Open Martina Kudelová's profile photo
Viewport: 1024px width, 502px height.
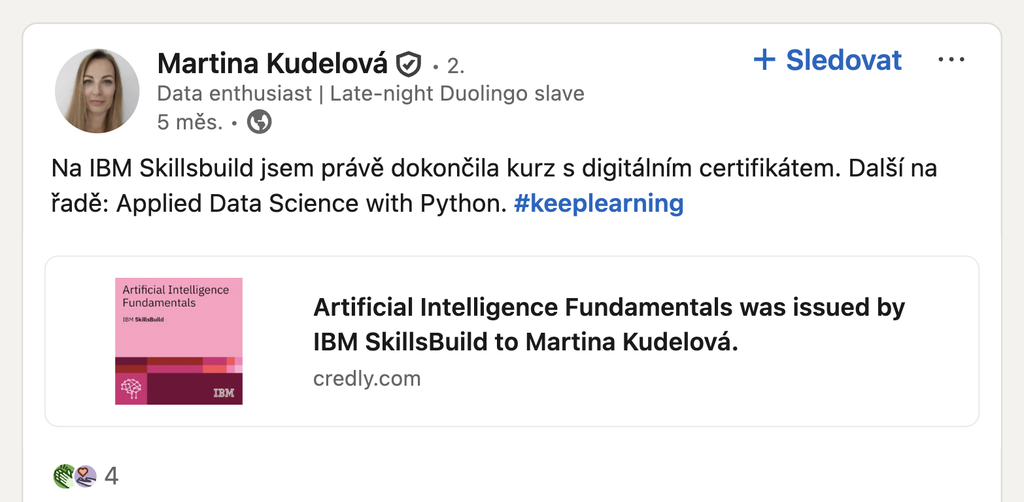coord(97,91)
